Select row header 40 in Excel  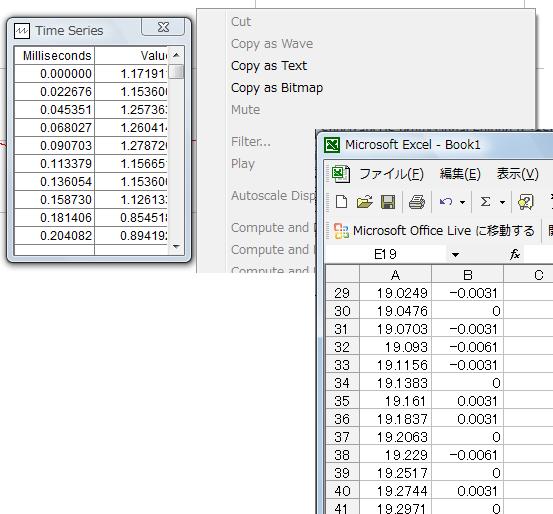(342, 491)
